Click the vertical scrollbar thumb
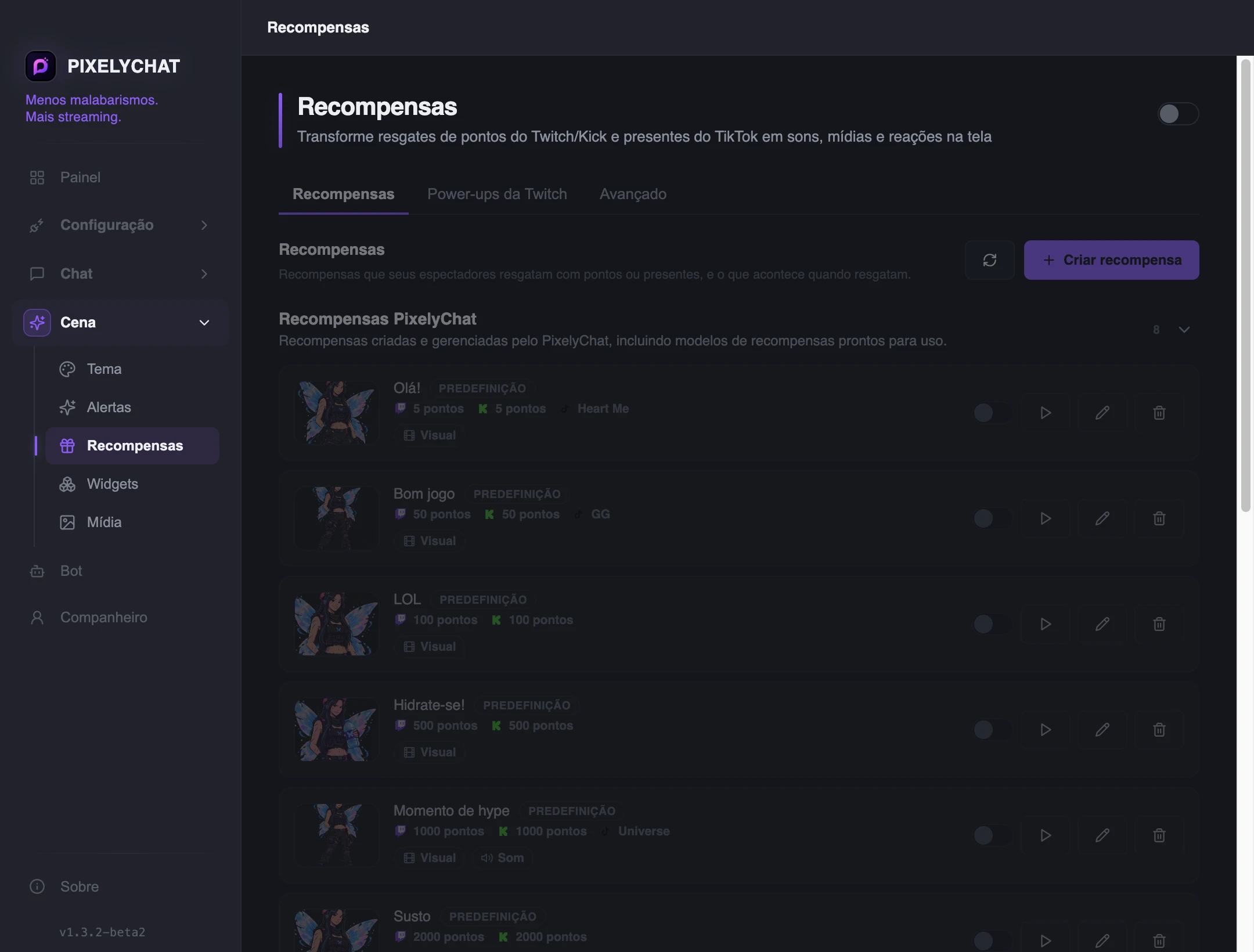 pyautogui.click(x=1245, y=286)
